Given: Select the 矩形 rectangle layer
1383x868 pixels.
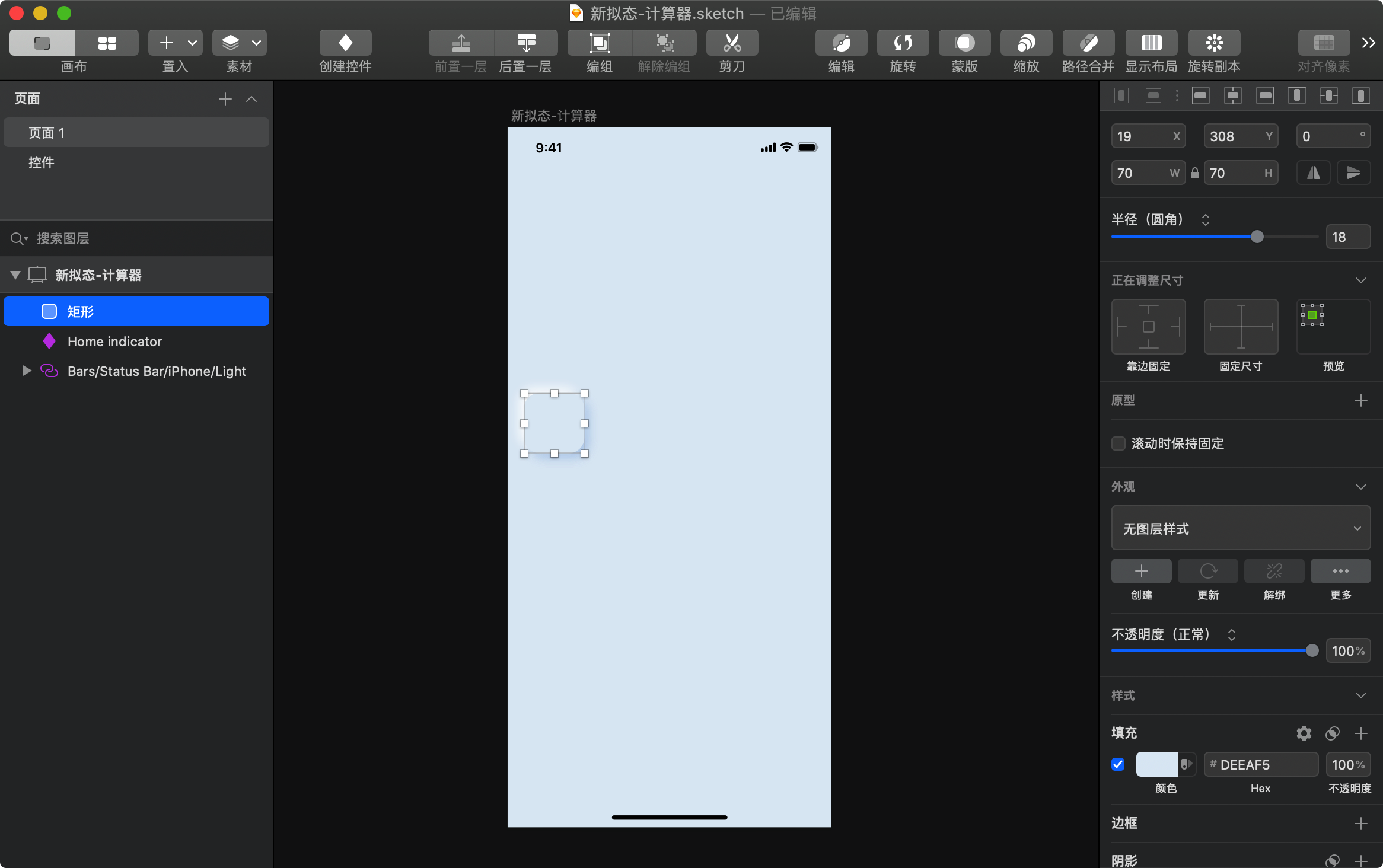Looking at the screenshot, I should click(x=136, y=311).
